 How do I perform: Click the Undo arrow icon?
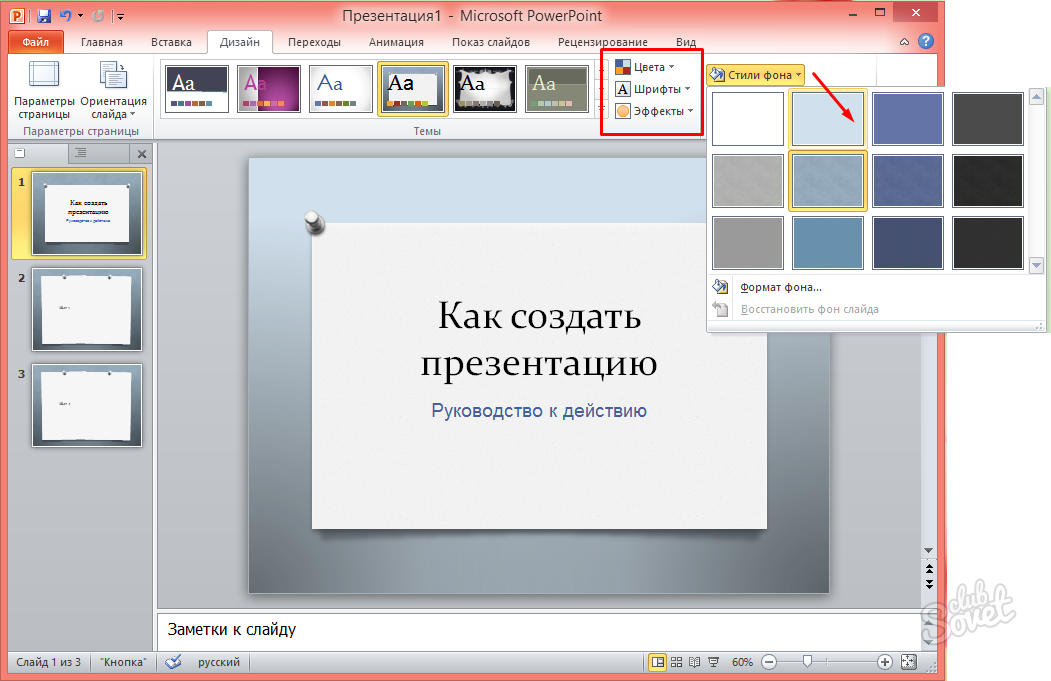click(x=65, y=16)
